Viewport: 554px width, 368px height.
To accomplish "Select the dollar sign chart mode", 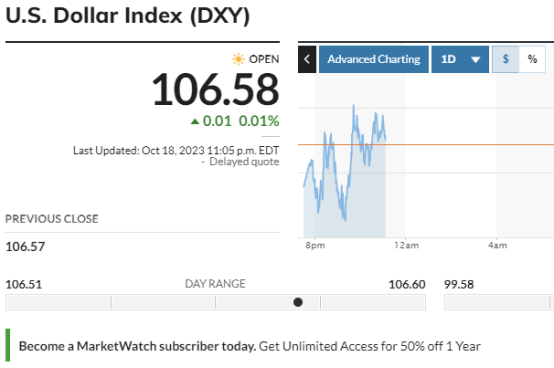I will [506, 59].
